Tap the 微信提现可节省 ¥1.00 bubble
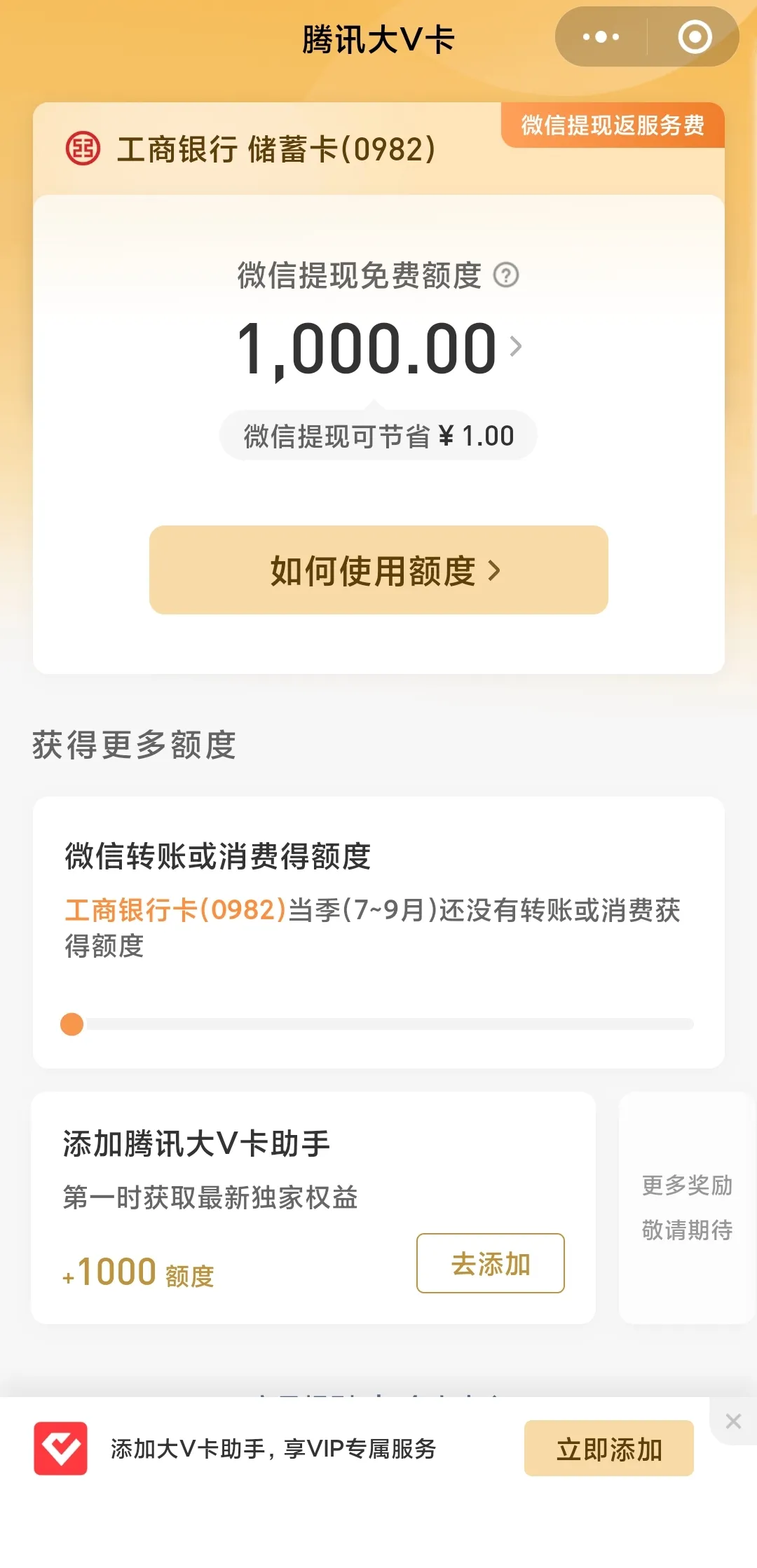The width and height of the screenshot is (757, 1568). tap(378, 436)
